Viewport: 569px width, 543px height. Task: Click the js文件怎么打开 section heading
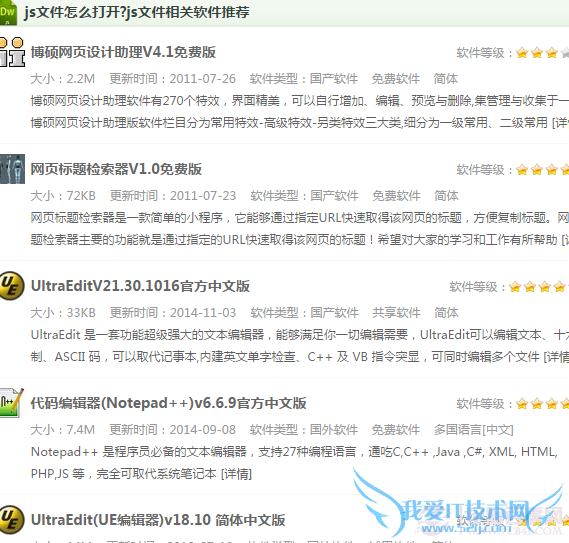coord(136,12)
